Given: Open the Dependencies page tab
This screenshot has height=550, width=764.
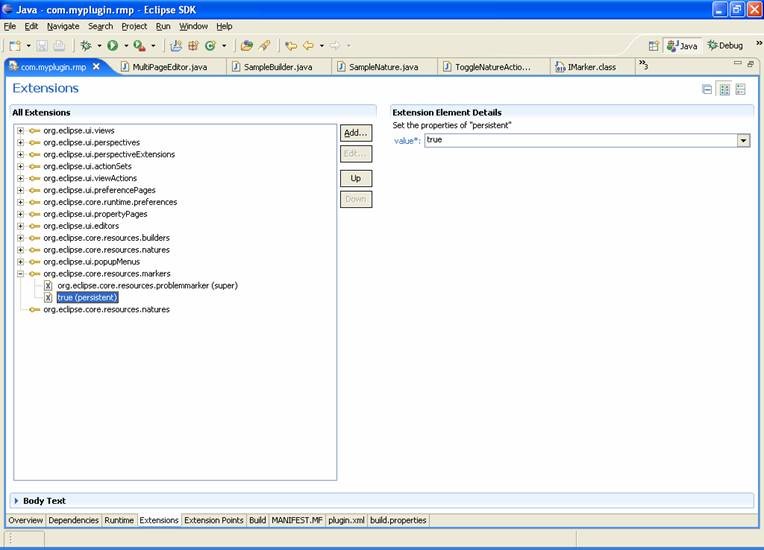Looking at the screenshot, I should pyautogui.click(x=74, y=520).
